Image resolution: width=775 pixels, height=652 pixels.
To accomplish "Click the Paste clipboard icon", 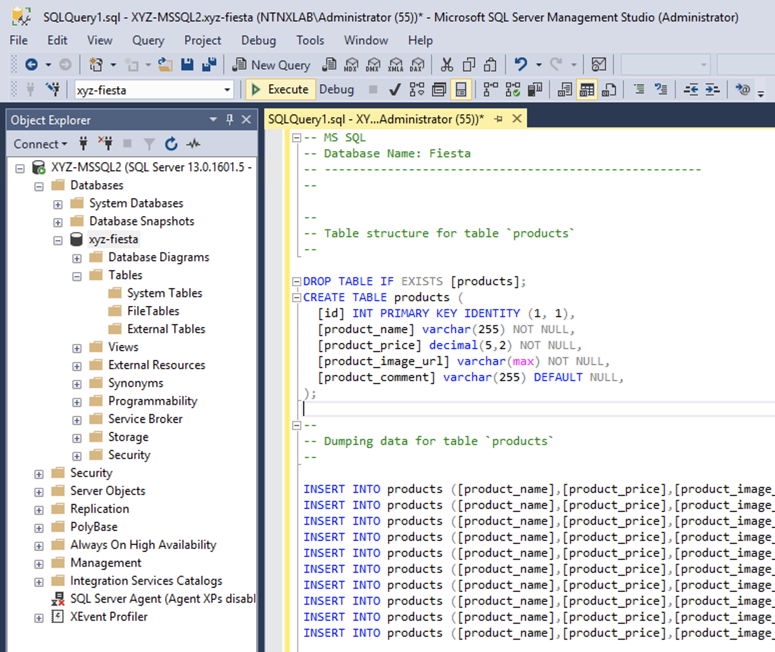I will coord(490,65).
